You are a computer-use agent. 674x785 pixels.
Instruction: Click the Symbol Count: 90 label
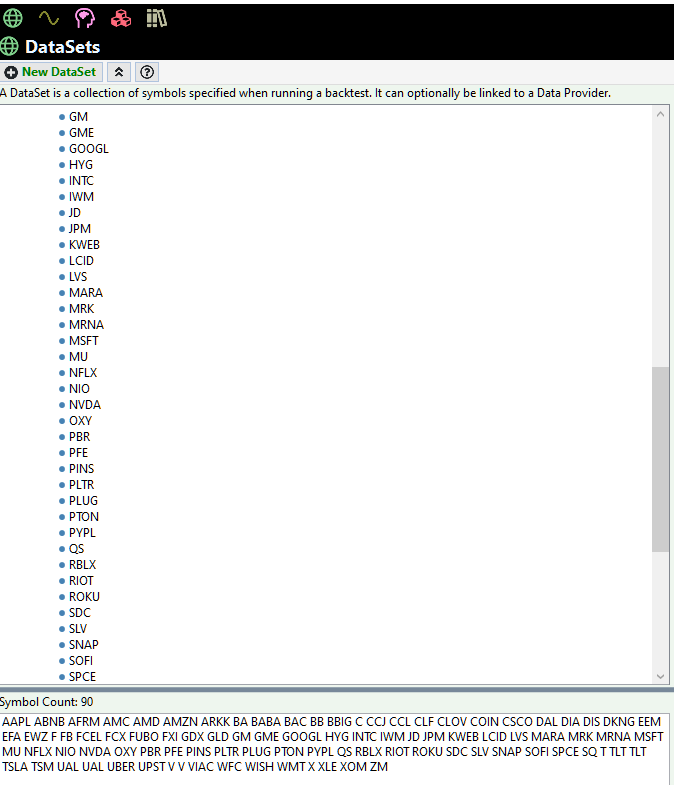[x=46, y=702]
